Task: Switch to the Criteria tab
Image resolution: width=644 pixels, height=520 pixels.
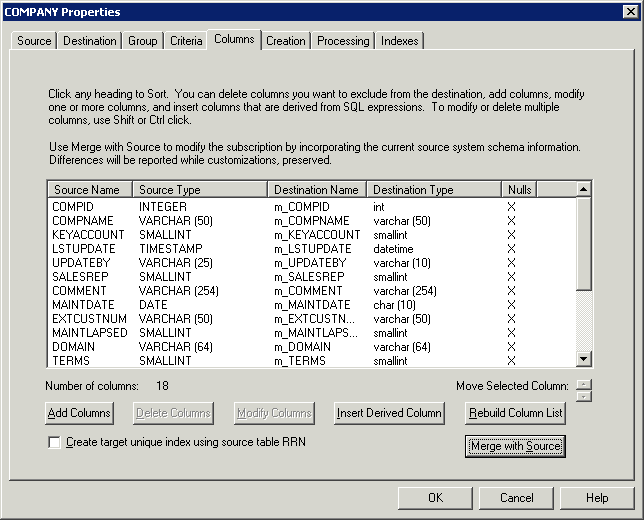Action: [x=185, y=41]
